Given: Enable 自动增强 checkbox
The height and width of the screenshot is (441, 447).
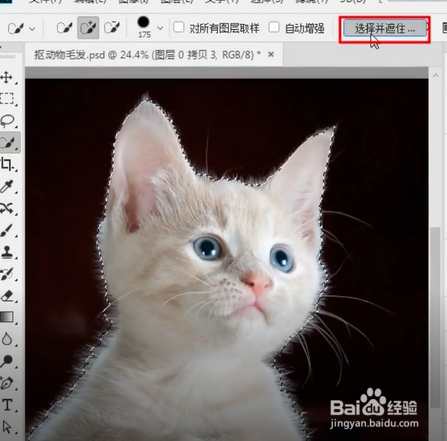Looking at the screenshot, I should tap(274, 27).
